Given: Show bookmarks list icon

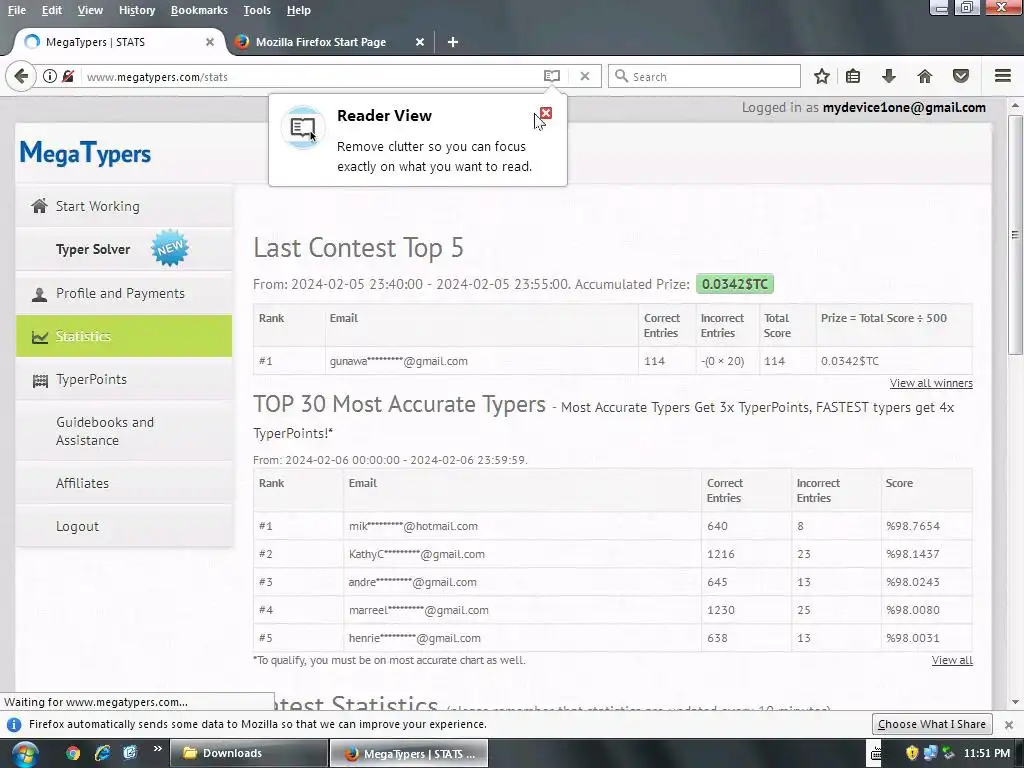Looking at the screenshot, I should (853, 76).
